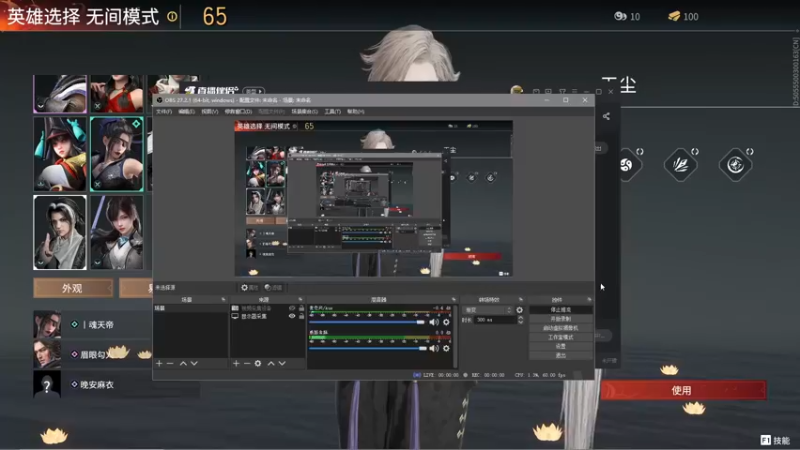
Task: Click 停止推流 to stop streaming
Action: 561,310
